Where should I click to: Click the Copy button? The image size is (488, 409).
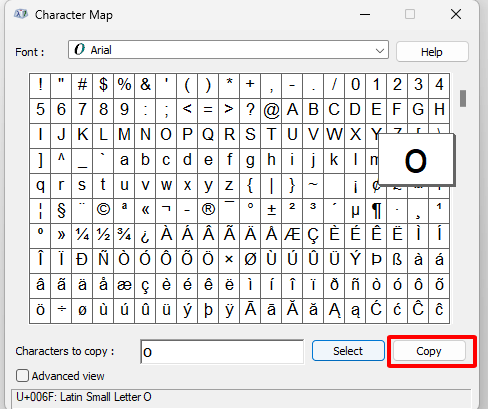click(x=429, y=351)
